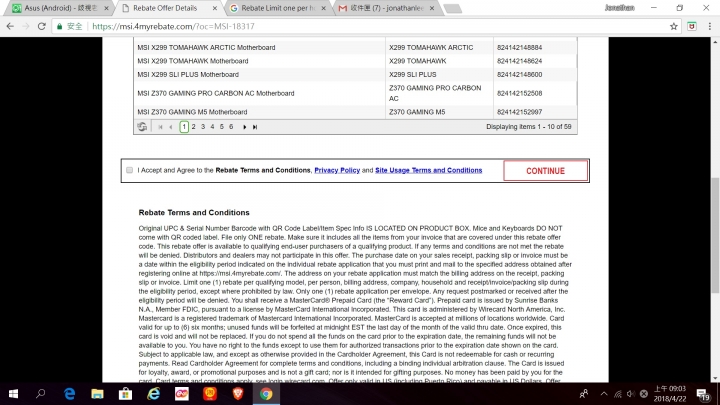
Task: Go to last page of product table
Action: pyautogui.click(x=255, y=127)
